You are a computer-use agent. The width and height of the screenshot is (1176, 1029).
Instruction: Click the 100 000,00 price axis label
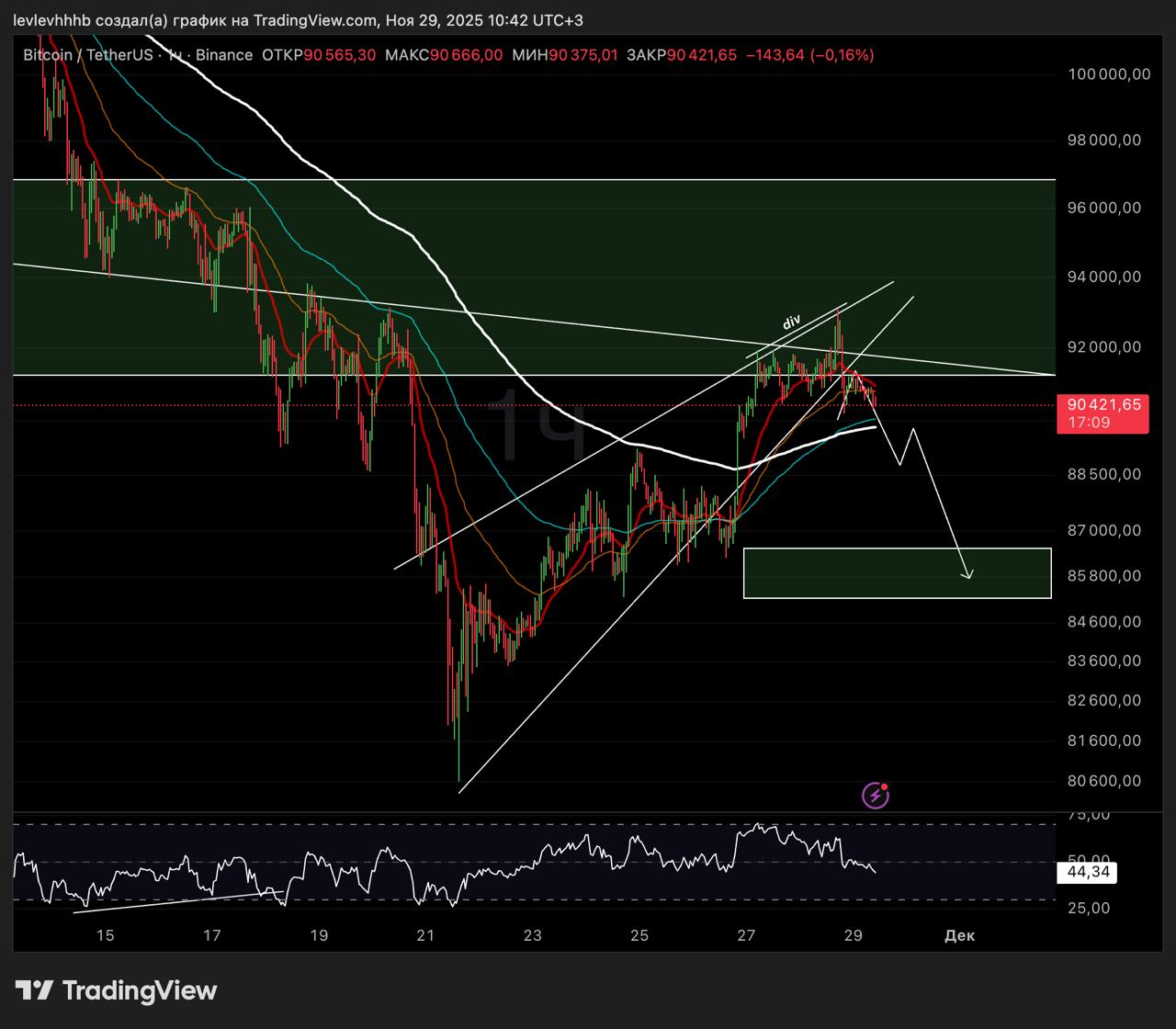point(1109,74)
